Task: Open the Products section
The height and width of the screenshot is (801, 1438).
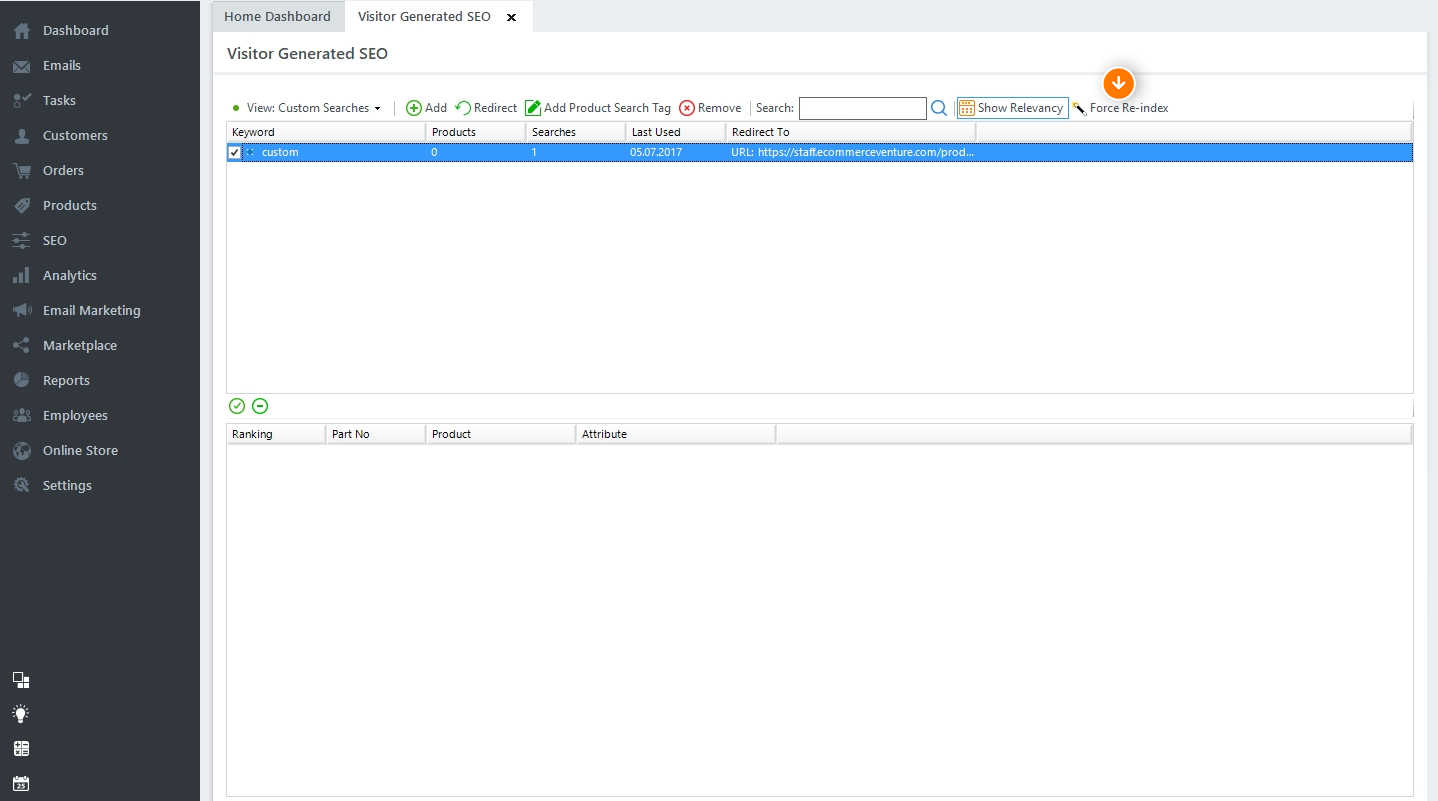Action: (x=69, y=205)
